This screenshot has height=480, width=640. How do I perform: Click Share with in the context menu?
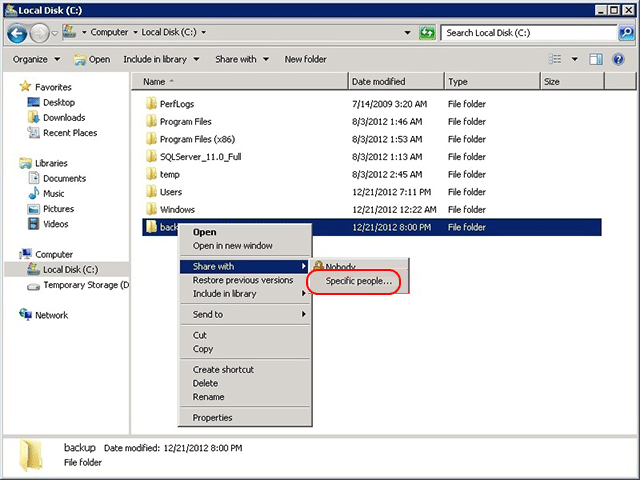tap(245, 267)
